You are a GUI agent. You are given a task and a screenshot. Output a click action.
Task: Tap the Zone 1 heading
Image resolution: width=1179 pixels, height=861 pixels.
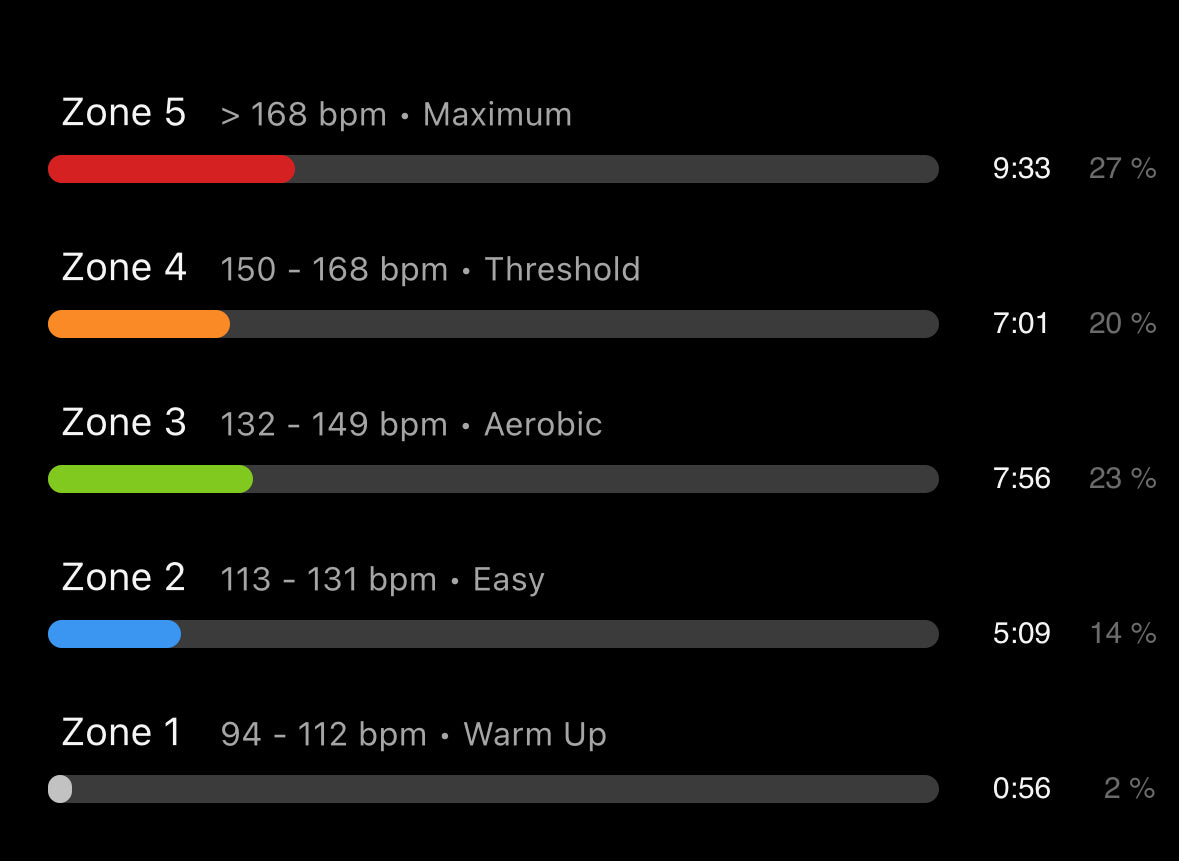point(121,732)
